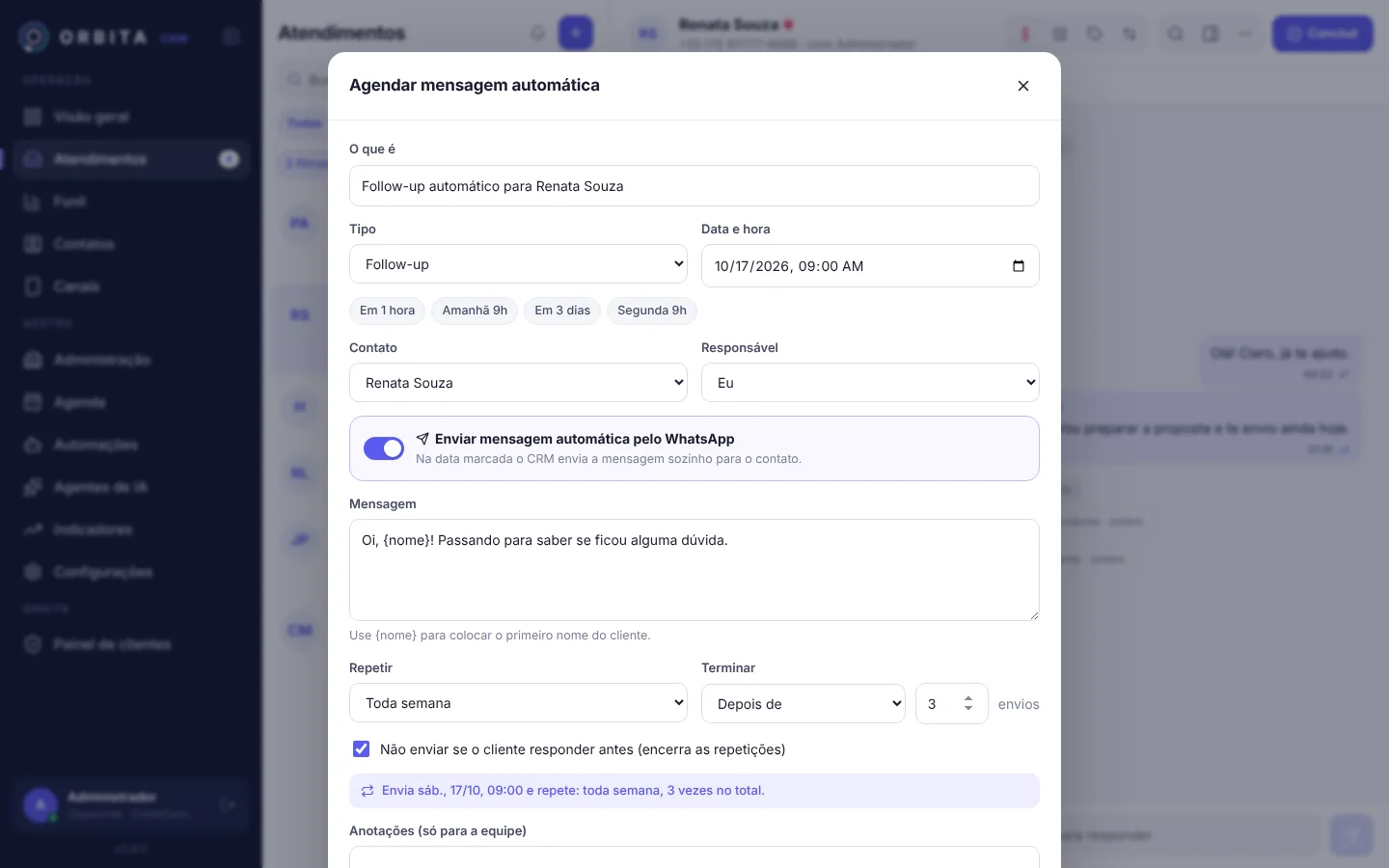Open the Terminar Depois de dropdown
1389x868 pixels.
click(x=803, y=704)
